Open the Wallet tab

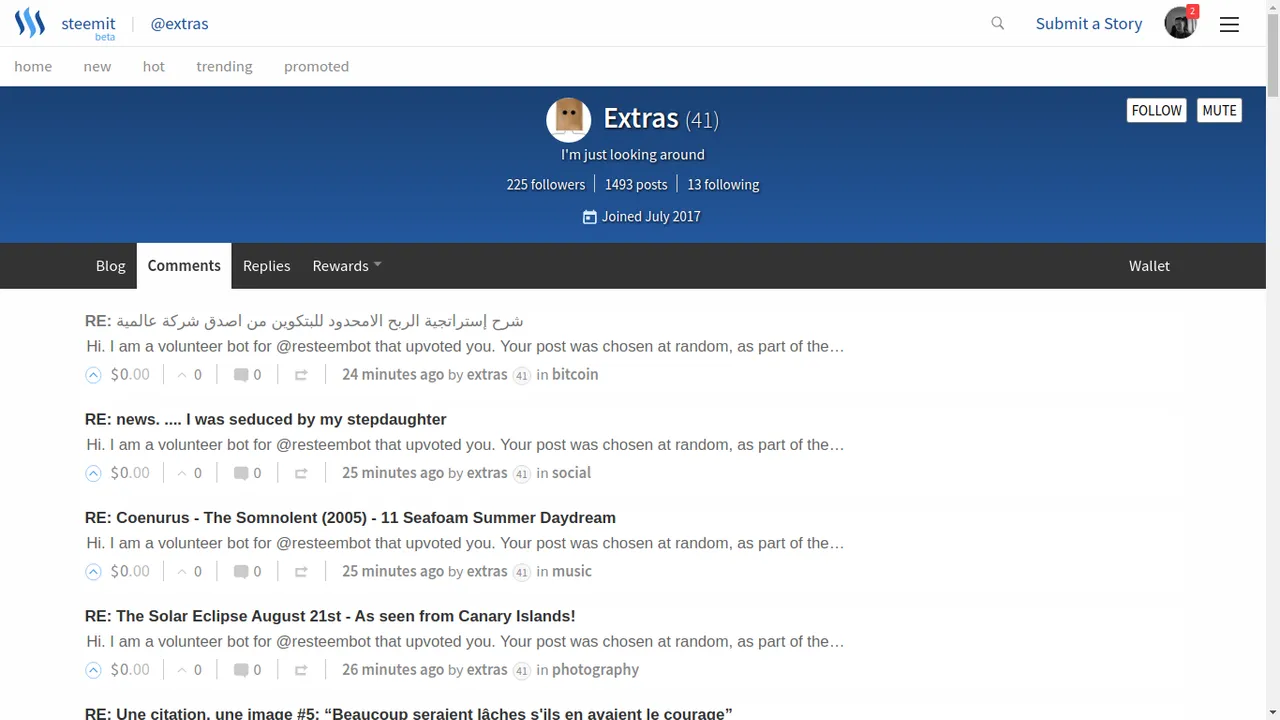pos(1149,266)
